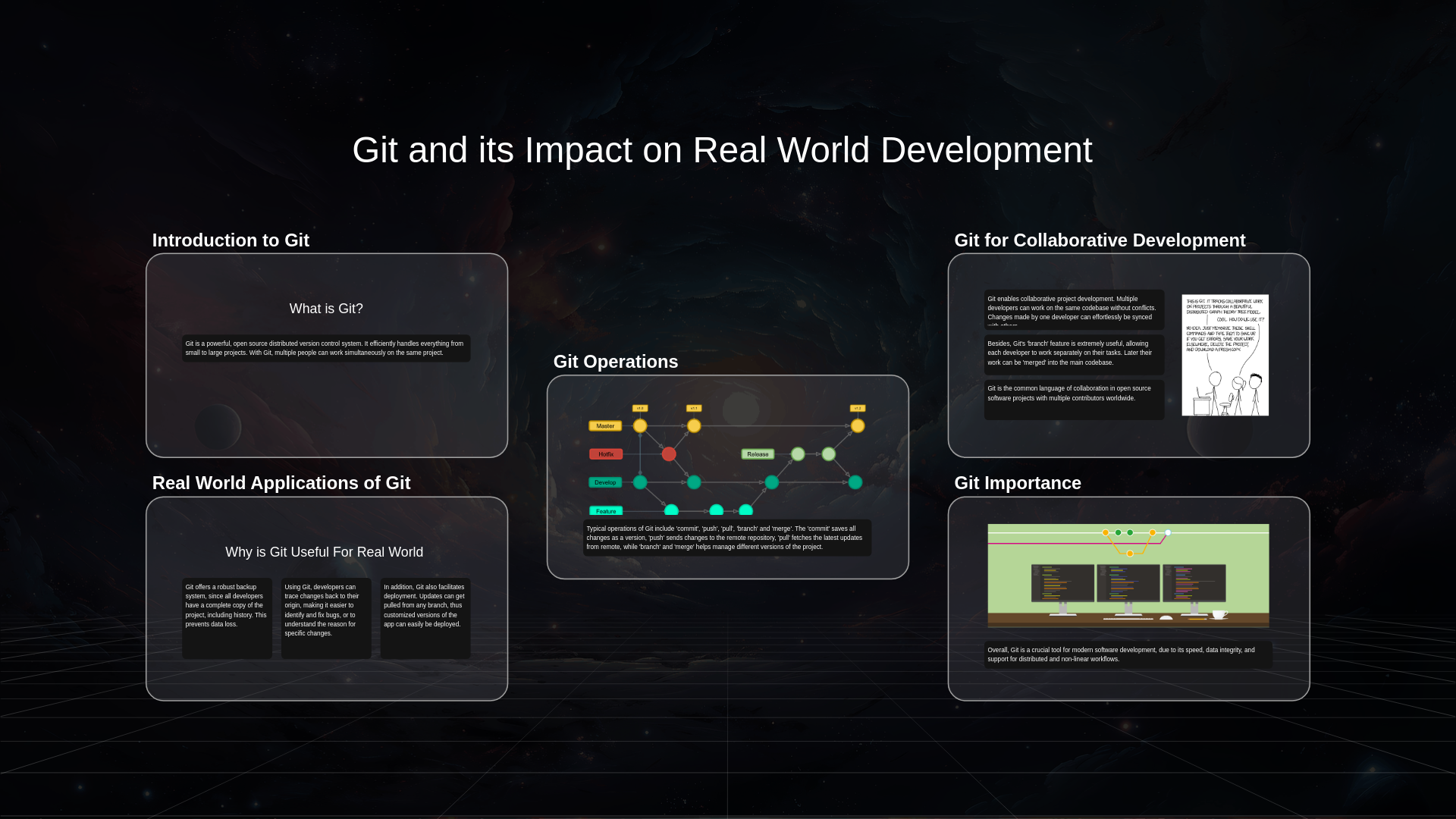Open the Introduction to Git panel
This screenshot has width=1456, height=819.
coord(326,354)
